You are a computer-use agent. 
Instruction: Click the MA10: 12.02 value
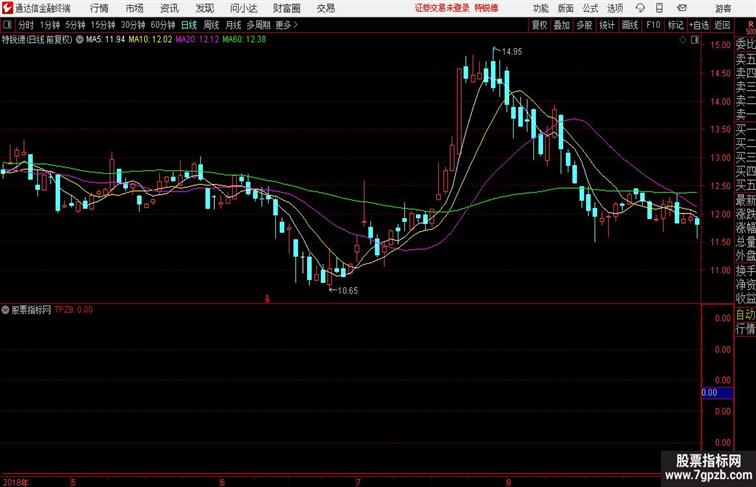click(x=150, y=40)
